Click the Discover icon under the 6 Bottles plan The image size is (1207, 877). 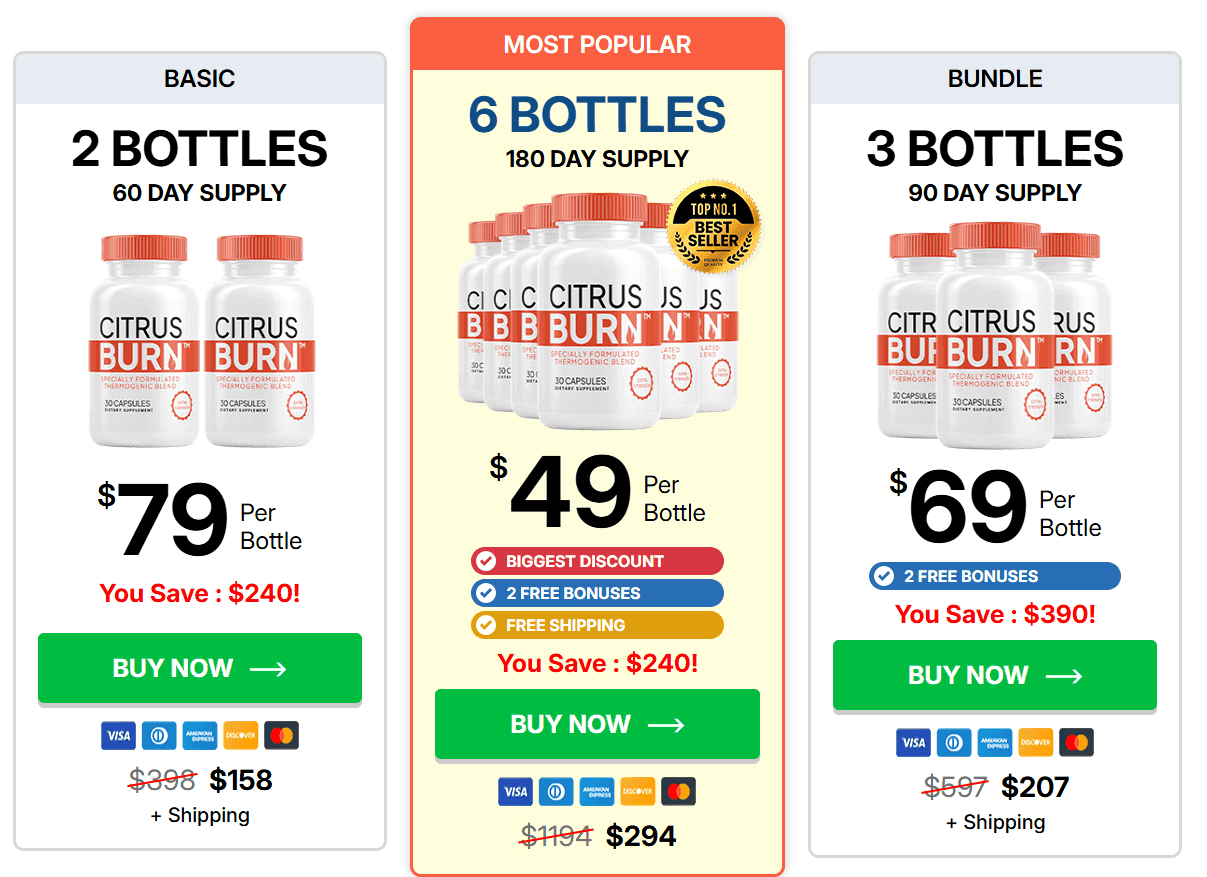637,791
